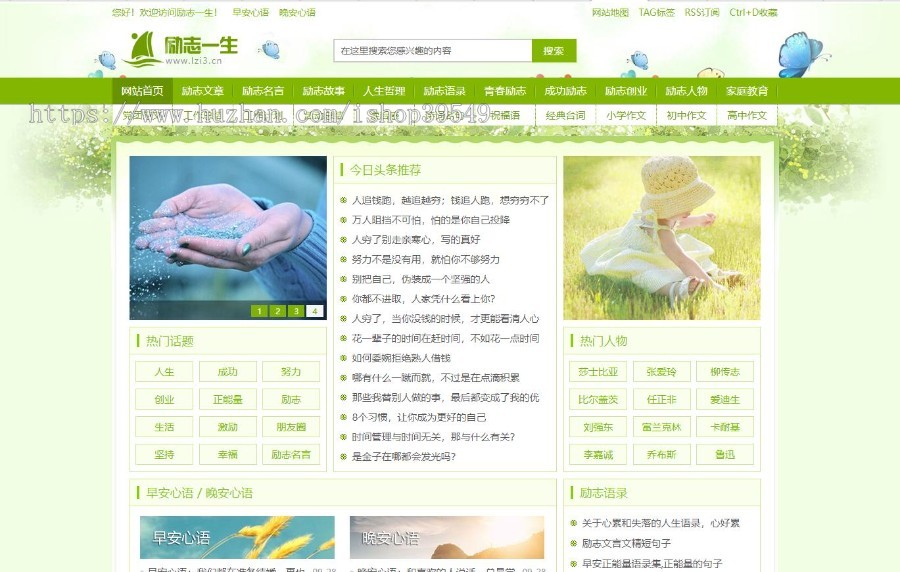Select the 成功 topic tag
Screen dimensions: 900x572
(x=228, y=372)
